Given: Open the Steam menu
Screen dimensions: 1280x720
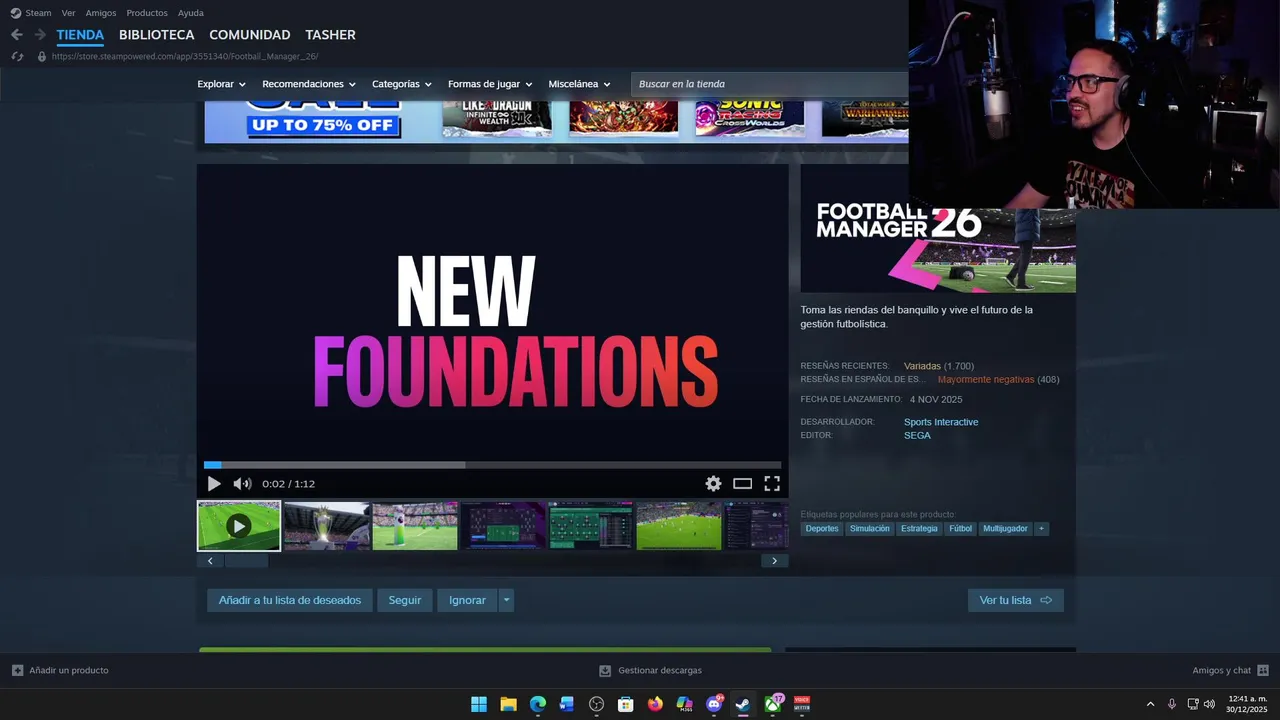Looking at the screenshot, I should 31,13.
